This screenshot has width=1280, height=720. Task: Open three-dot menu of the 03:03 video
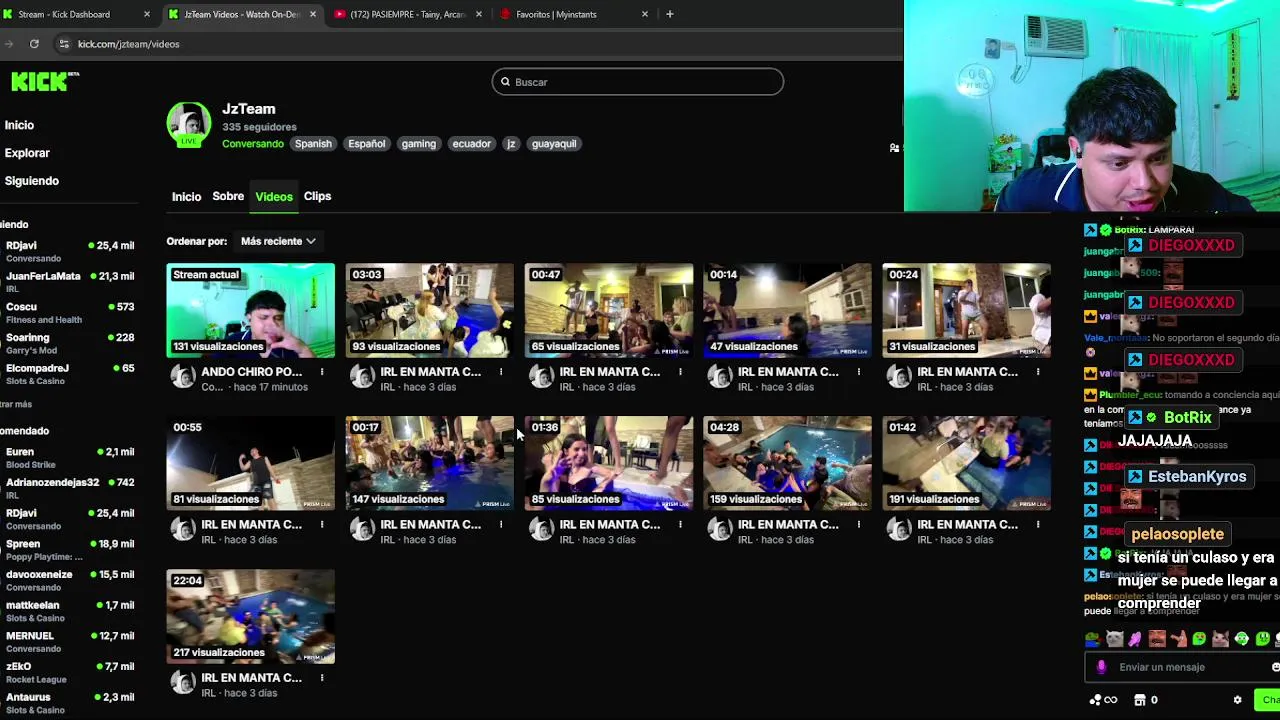pyautogui.click(x=501, y=372)
